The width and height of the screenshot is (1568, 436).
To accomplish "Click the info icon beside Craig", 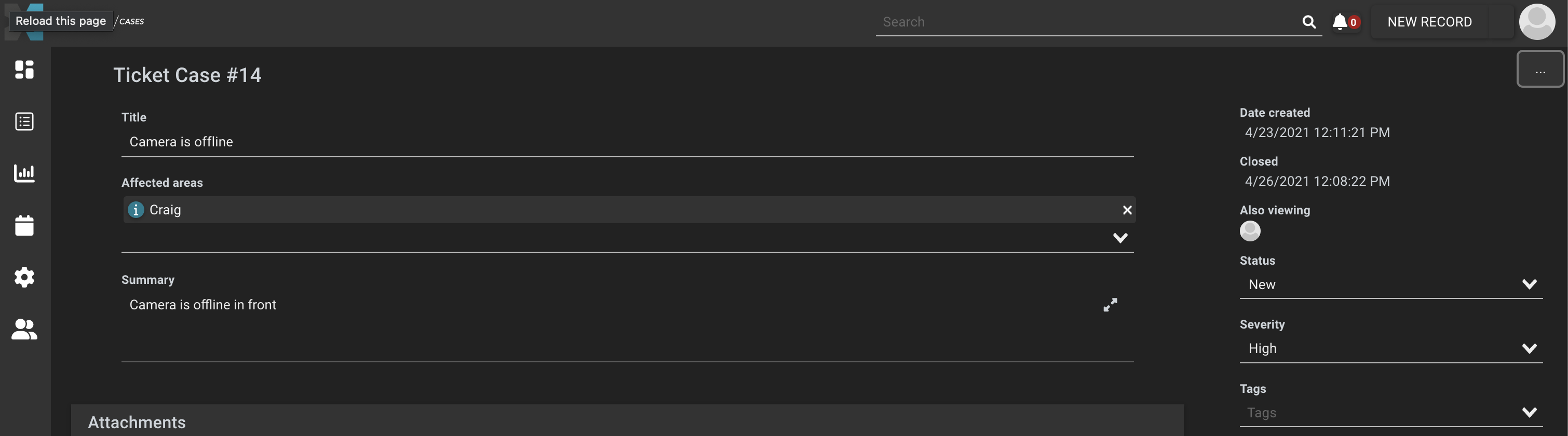I will coord(136,210).
